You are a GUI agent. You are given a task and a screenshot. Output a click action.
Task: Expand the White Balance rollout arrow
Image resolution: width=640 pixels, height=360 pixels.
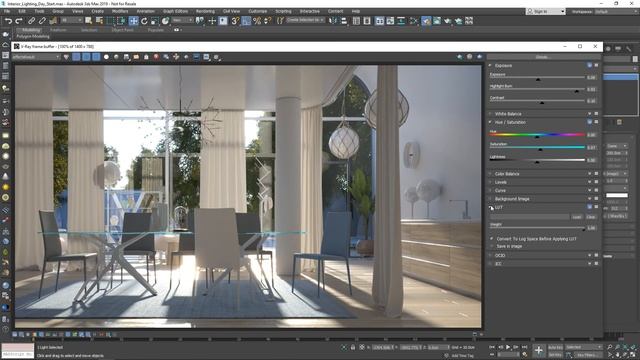(x=589, y=113)
